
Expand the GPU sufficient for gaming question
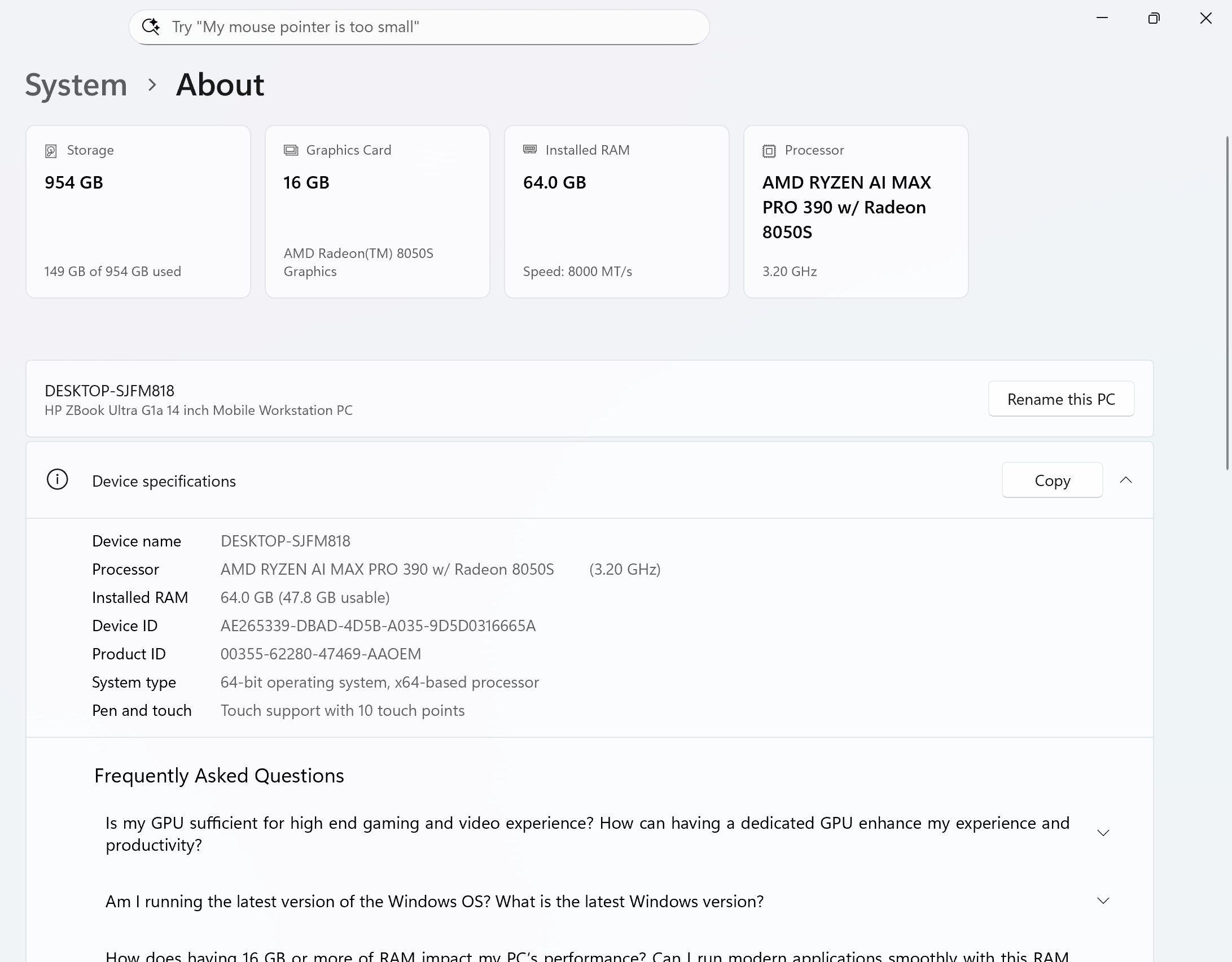click(1103, 833)
